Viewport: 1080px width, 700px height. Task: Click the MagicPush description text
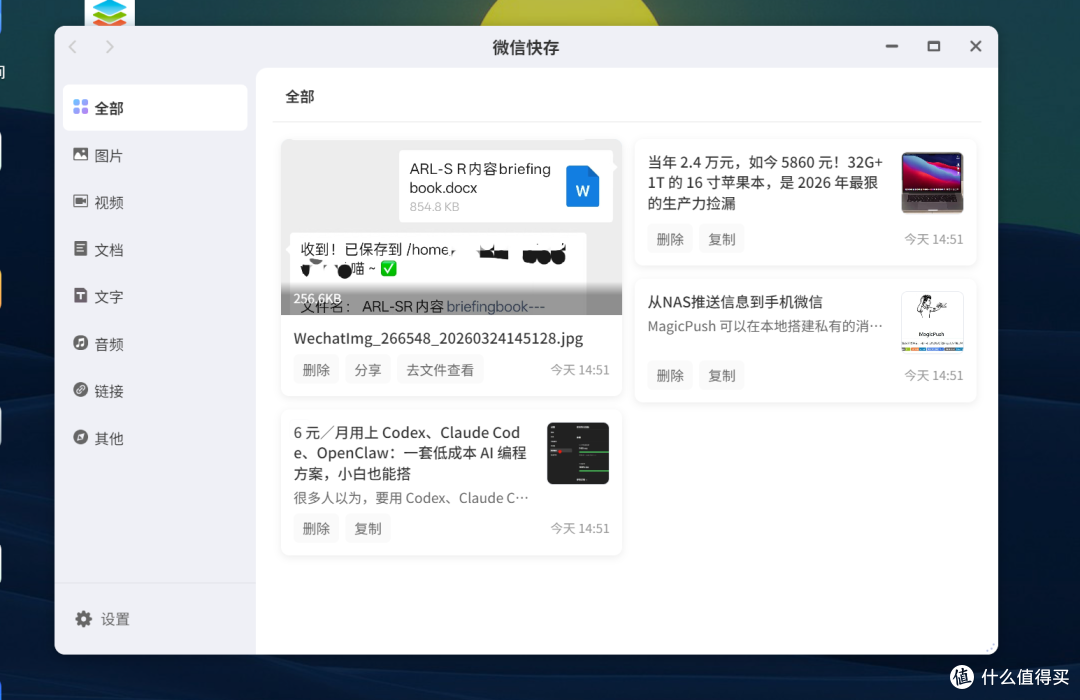coord(765,326)
